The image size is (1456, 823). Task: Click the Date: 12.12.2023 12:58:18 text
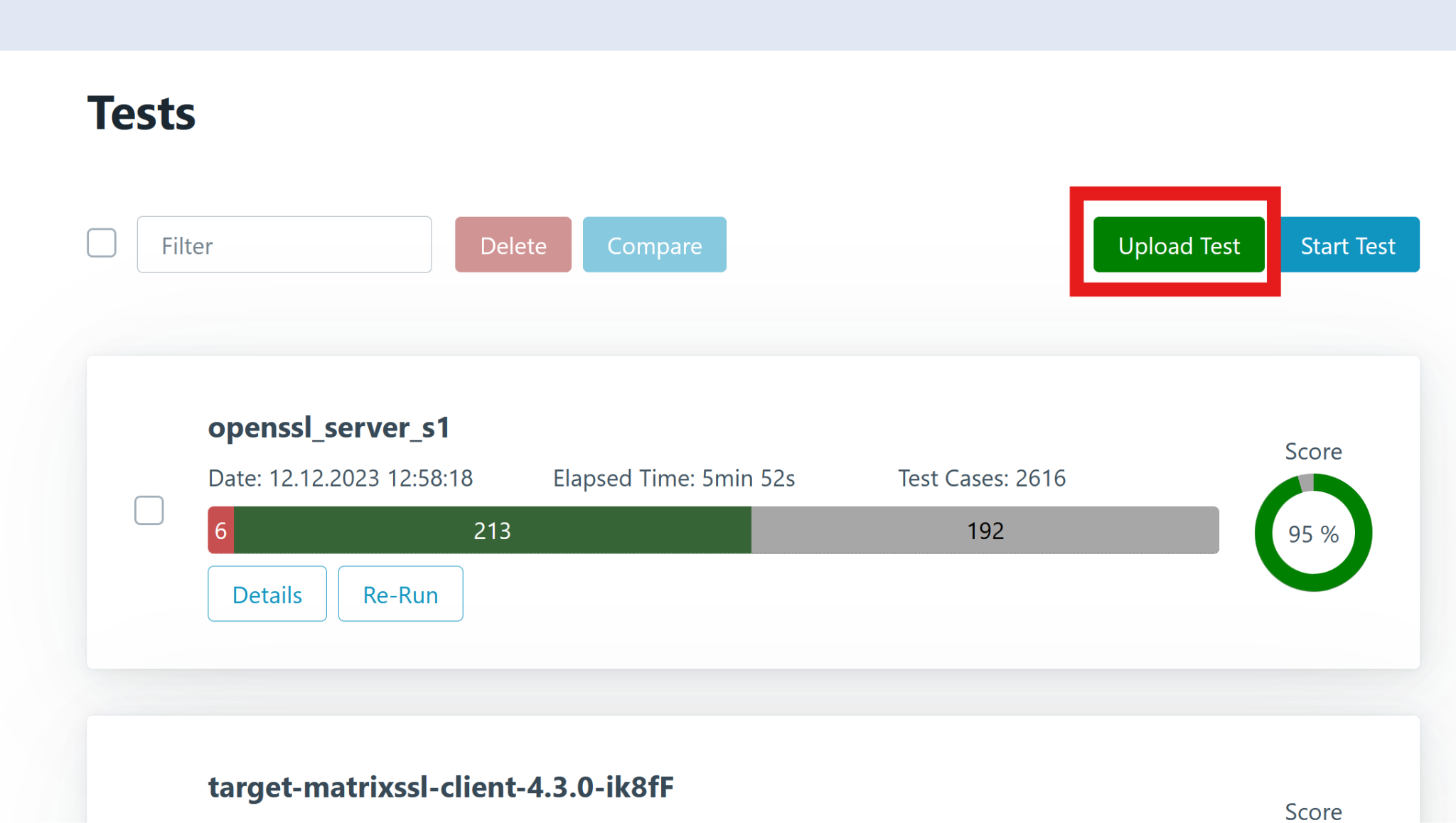pyautogui.click(x=341, y=478)
